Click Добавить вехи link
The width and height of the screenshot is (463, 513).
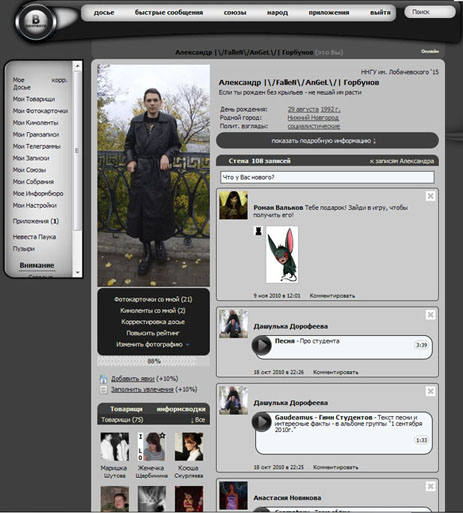(133, 379)
